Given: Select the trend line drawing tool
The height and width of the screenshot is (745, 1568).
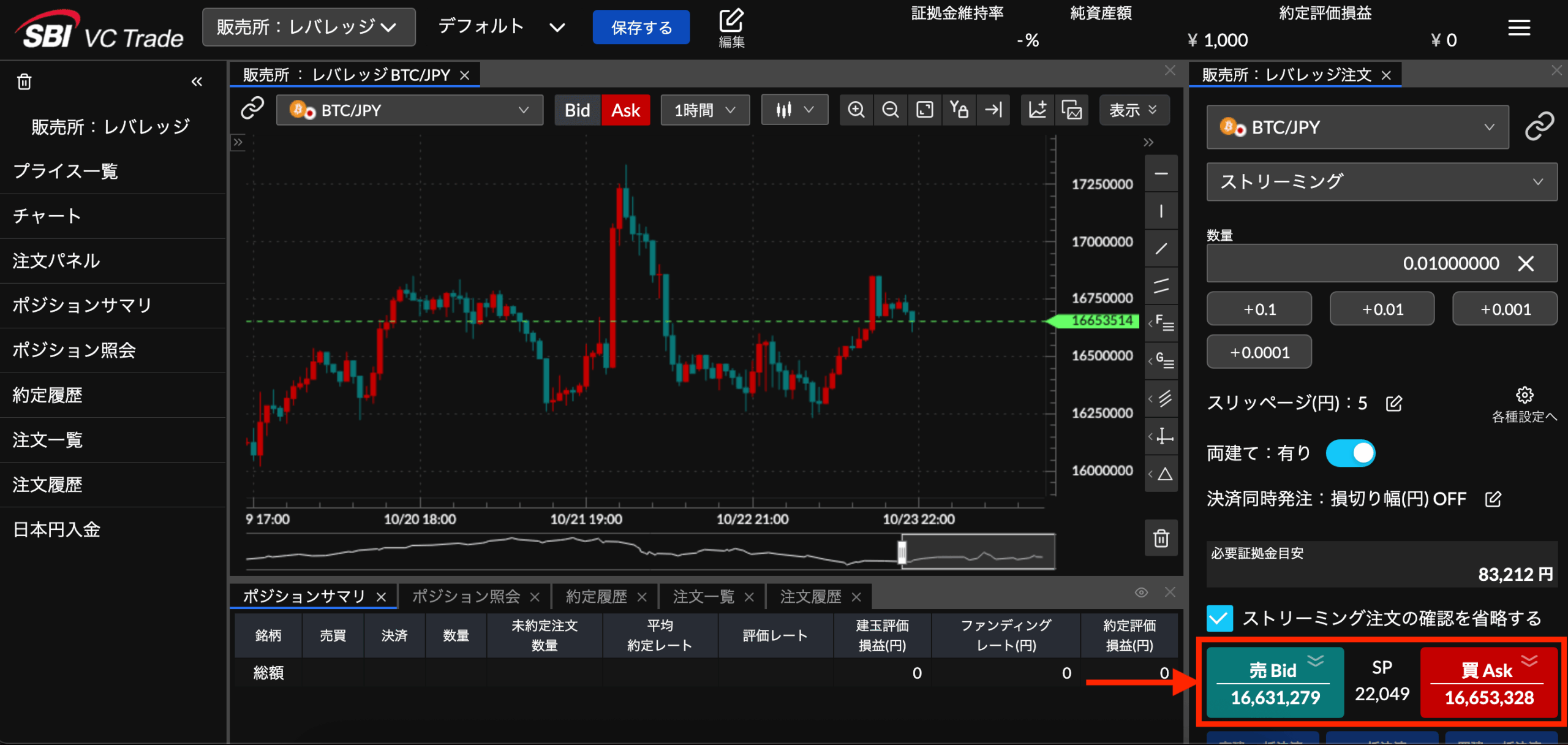Looking at the screenshot, I should tap(1161, 249).
